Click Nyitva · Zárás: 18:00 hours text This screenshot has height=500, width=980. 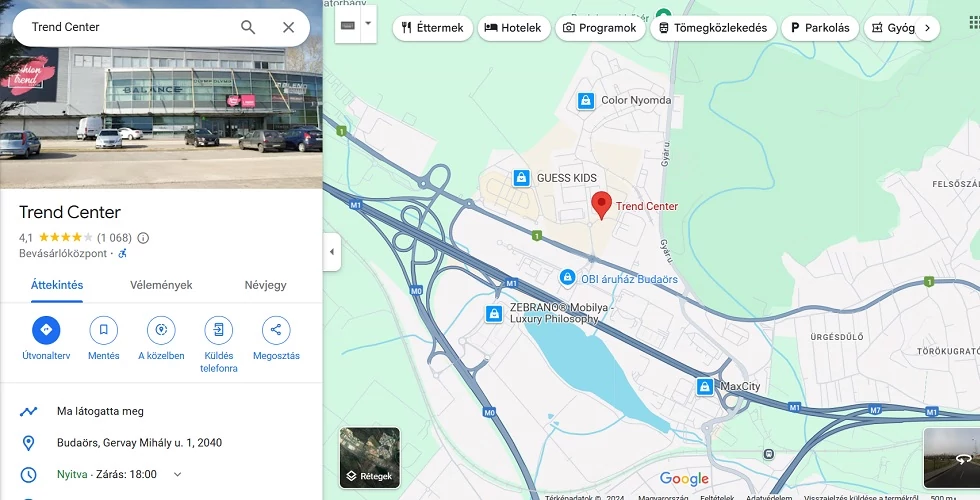[x=107, y=474]
